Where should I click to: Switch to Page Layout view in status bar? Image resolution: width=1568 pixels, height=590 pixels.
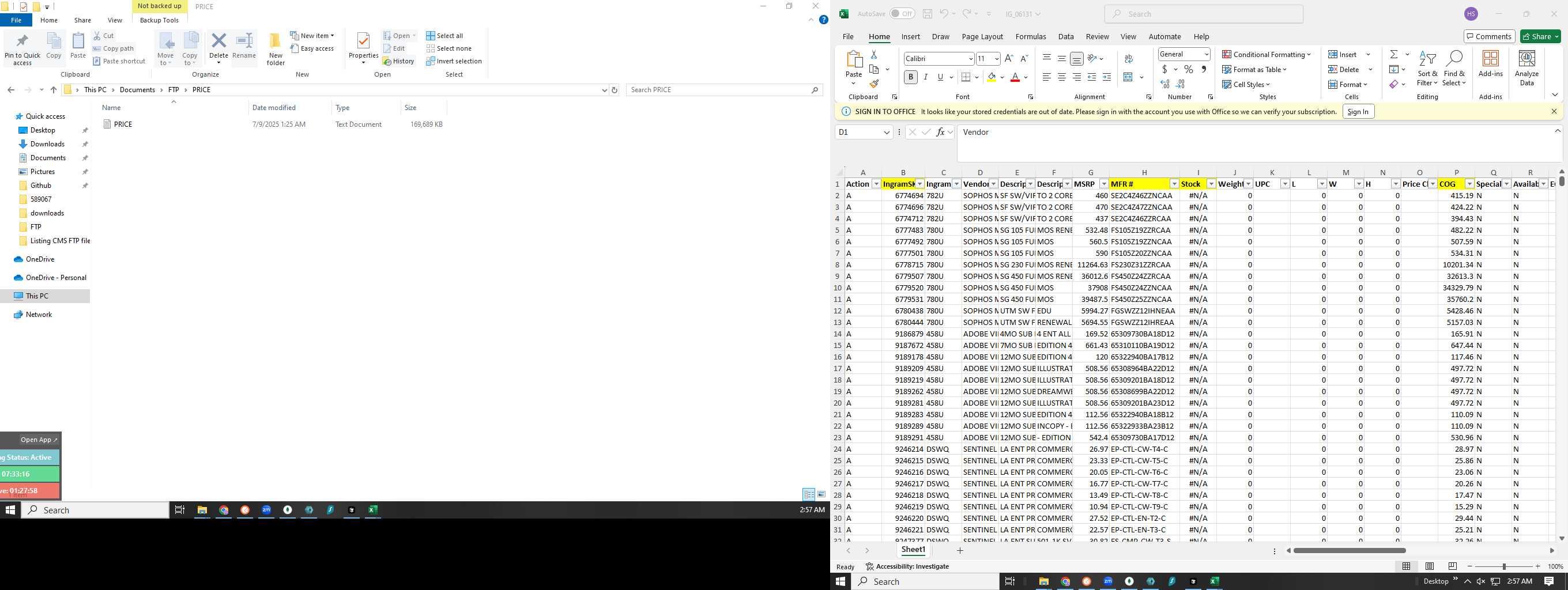point(1429,566)
